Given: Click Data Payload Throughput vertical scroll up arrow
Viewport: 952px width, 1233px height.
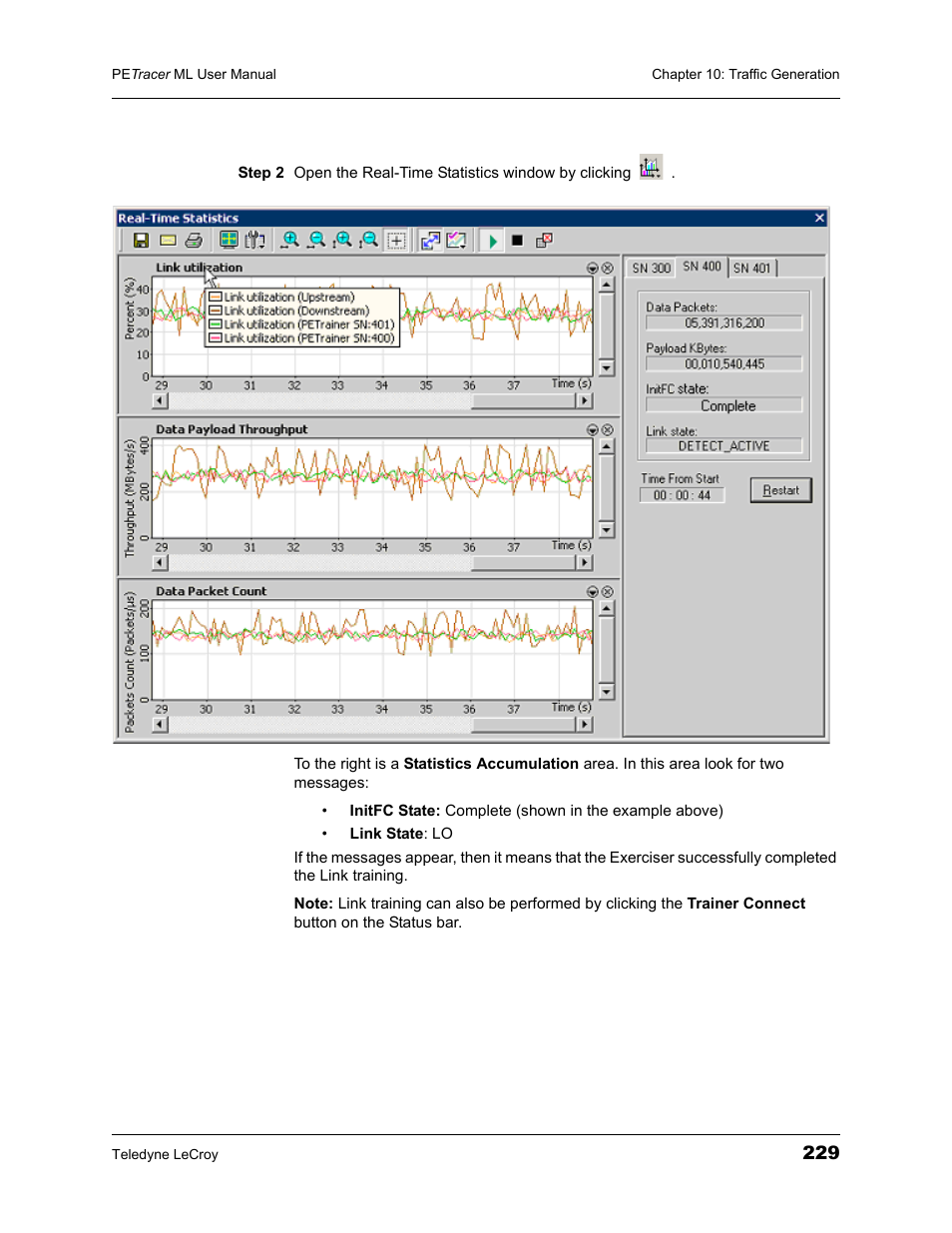Looking at the screenshot, I should [x=607, y=447].
